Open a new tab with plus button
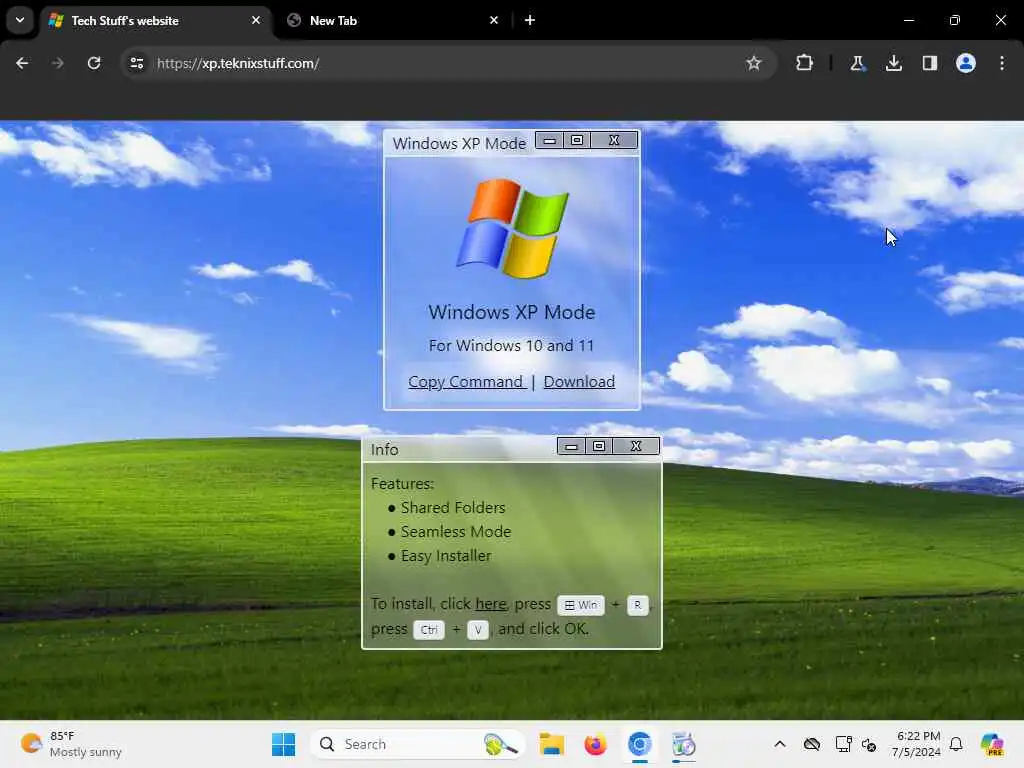Screen dimensions: 1024x768 530,20
